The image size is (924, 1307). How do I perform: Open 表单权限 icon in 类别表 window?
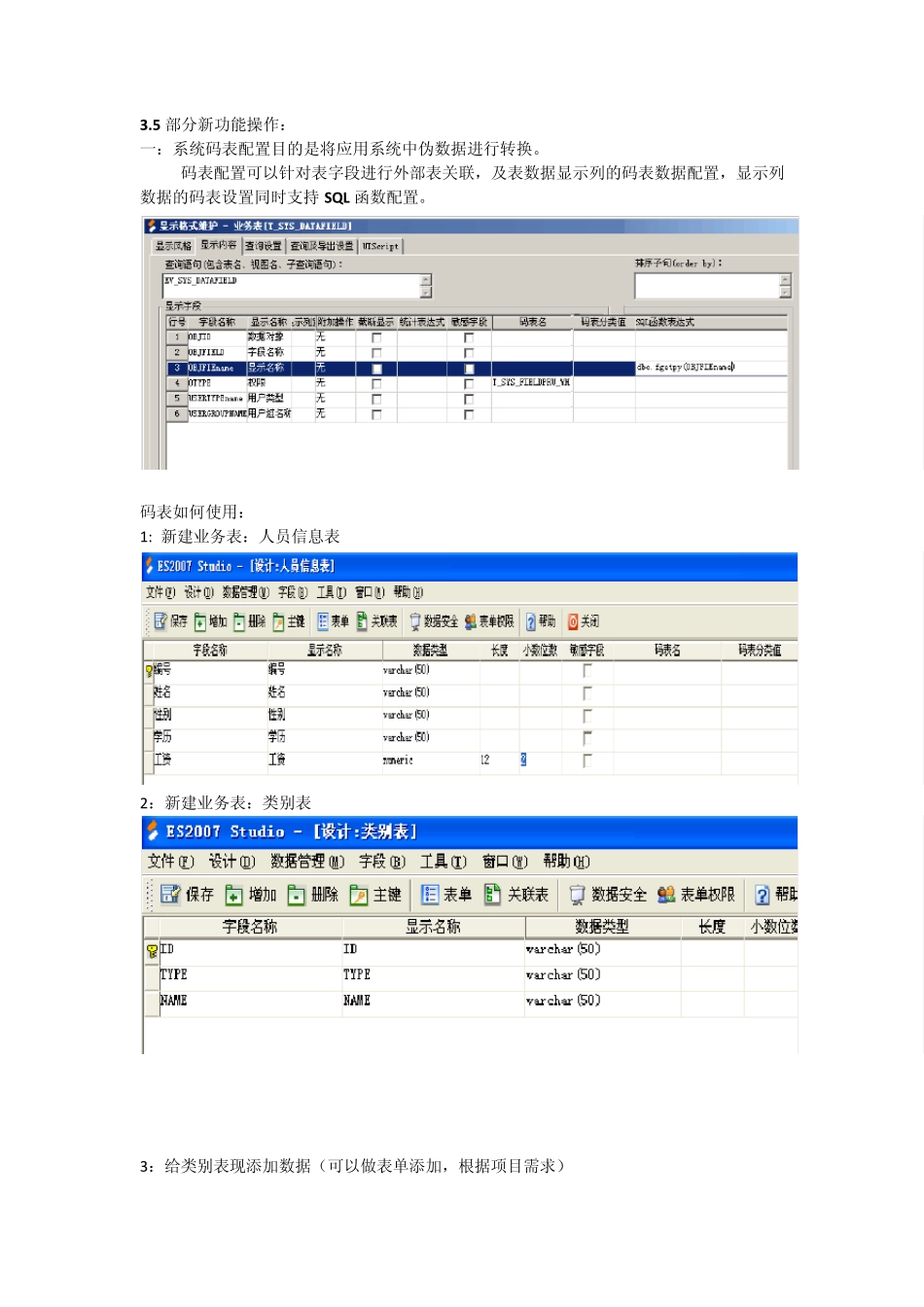(666, 895)
